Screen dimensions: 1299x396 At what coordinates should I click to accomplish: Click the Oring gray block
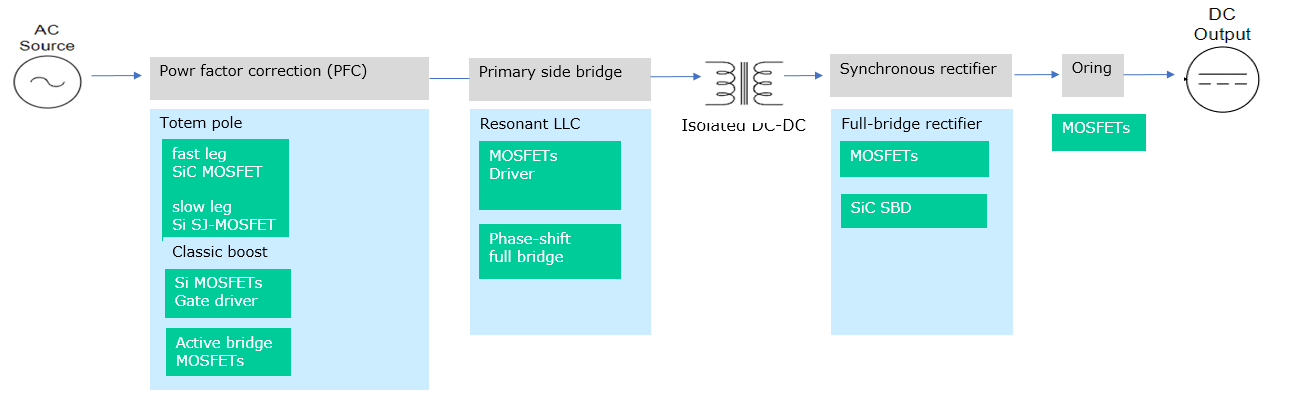[x=1092, y=76]
